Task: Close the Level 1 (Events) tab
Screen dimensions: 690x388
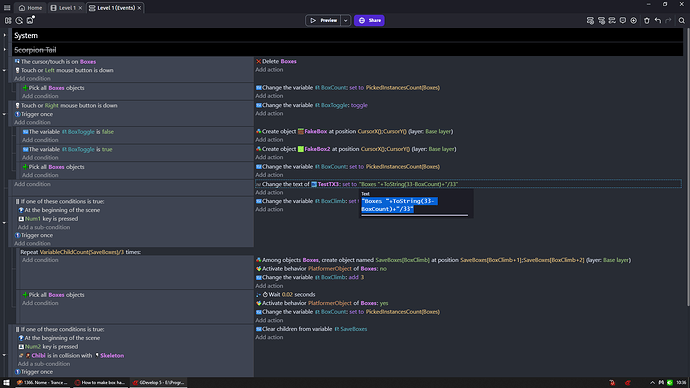Action: (139, 8)
